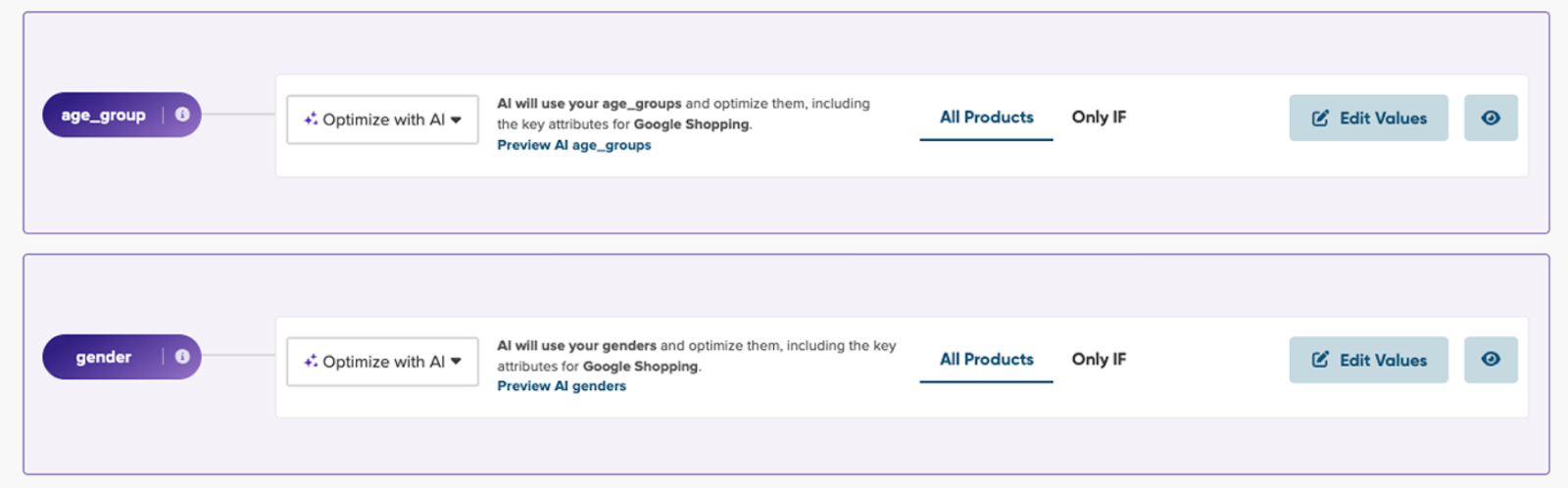Click the age_group attribute pill label
This screenshot has height=488, width=1568.
tap(103, 115)
